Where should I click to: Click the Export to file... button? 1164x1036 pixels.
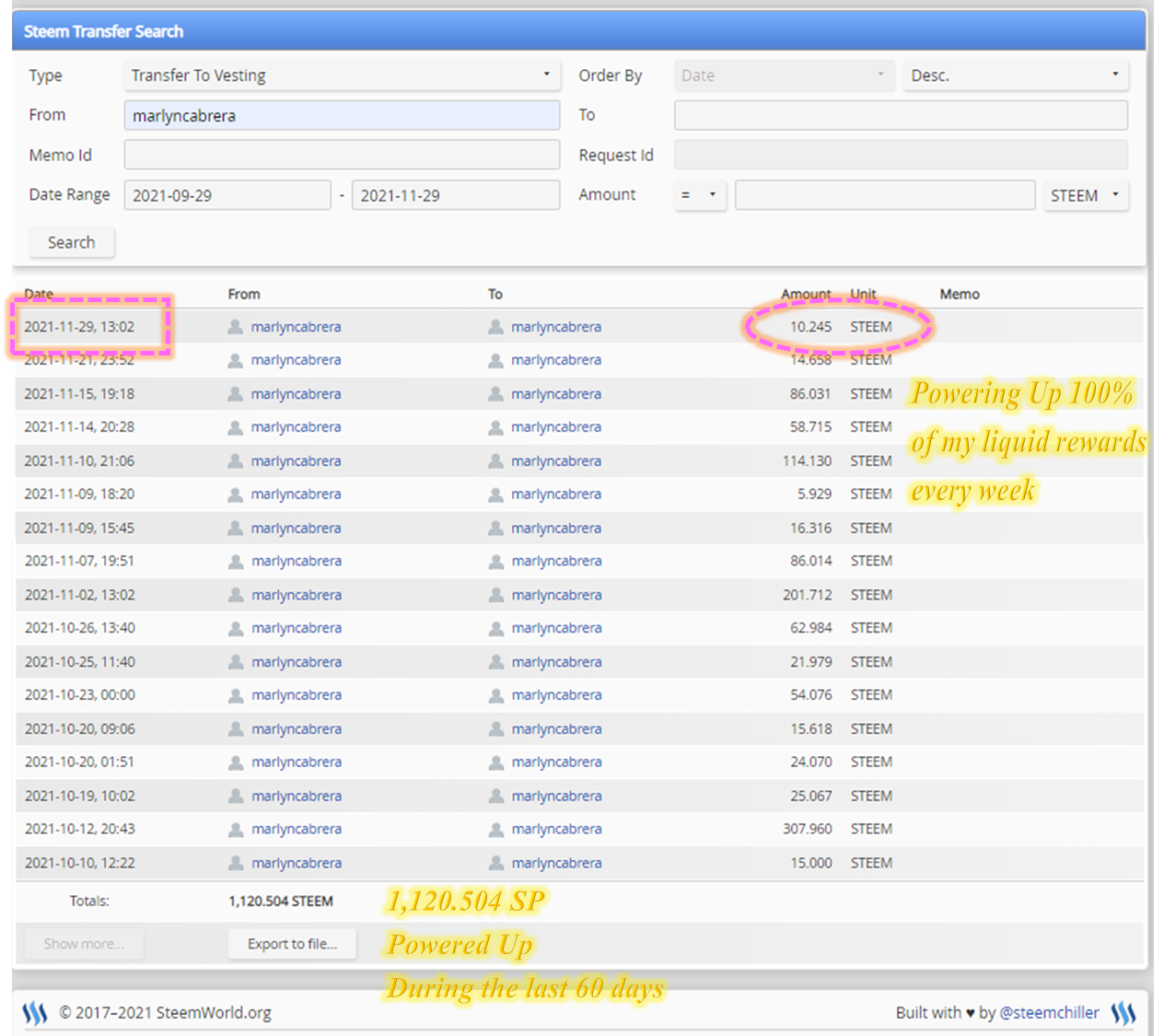(292, 944)
